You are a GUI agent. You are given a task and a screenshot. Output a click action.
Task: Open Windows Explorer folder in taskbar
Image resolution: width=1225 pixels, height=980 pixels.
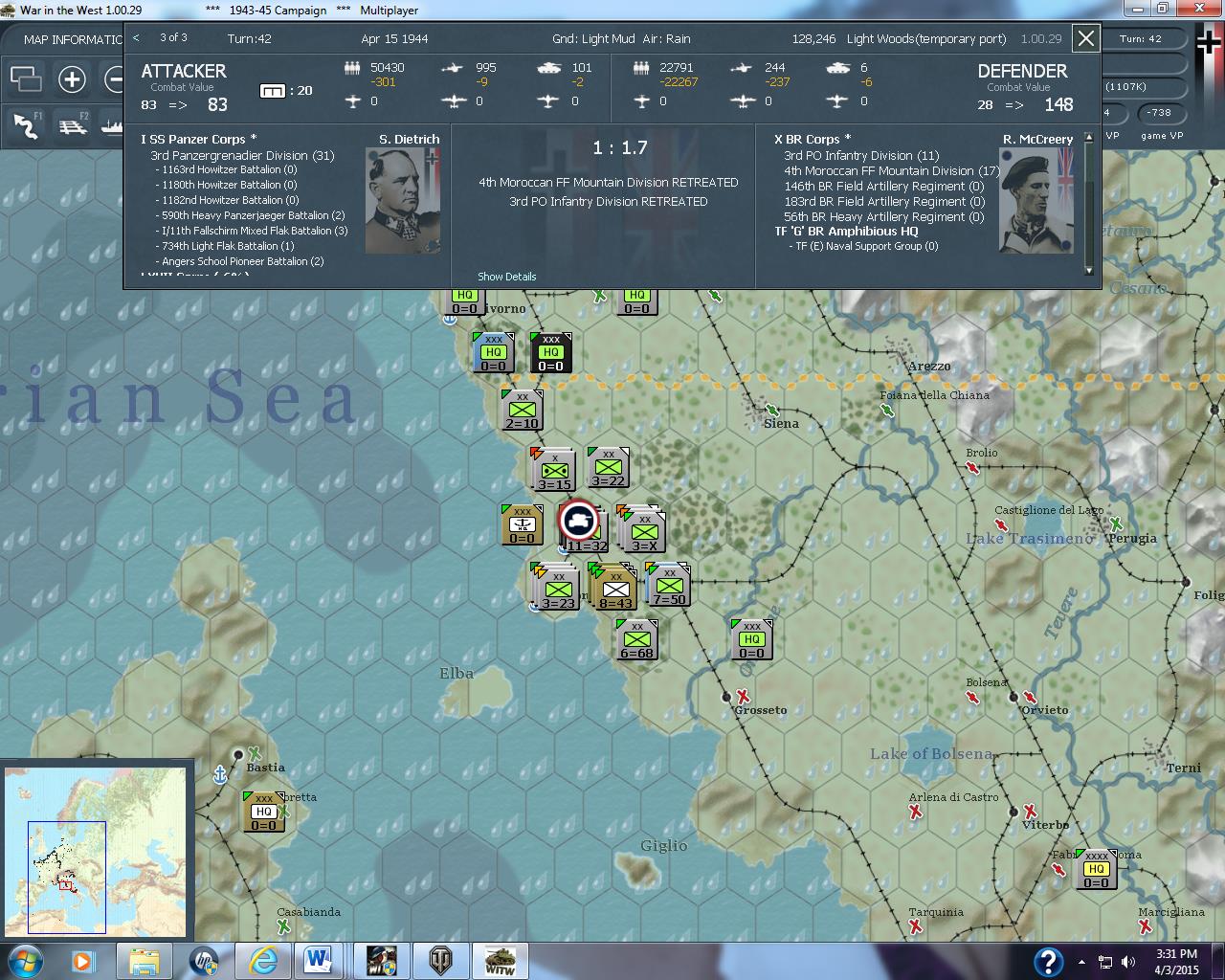(x=144, y=960)
